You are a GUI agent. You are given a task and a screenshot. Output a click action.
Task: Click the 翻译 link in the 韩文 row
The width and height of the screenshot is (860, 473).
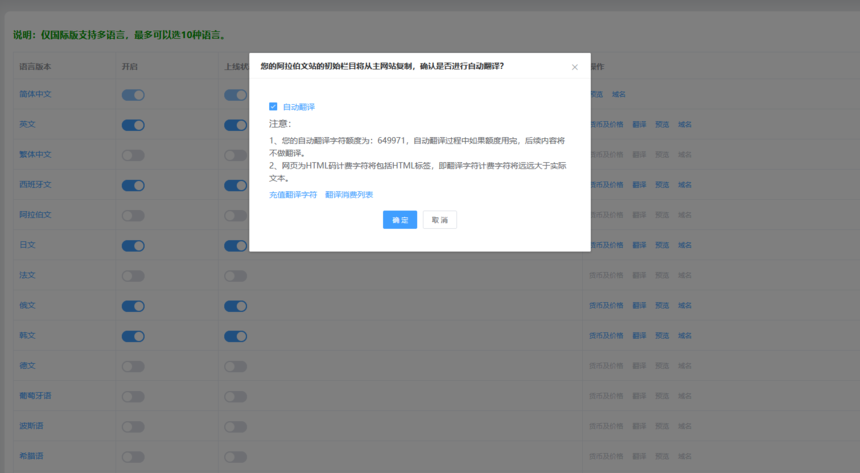pyautogui.click(x=639, y=336)
